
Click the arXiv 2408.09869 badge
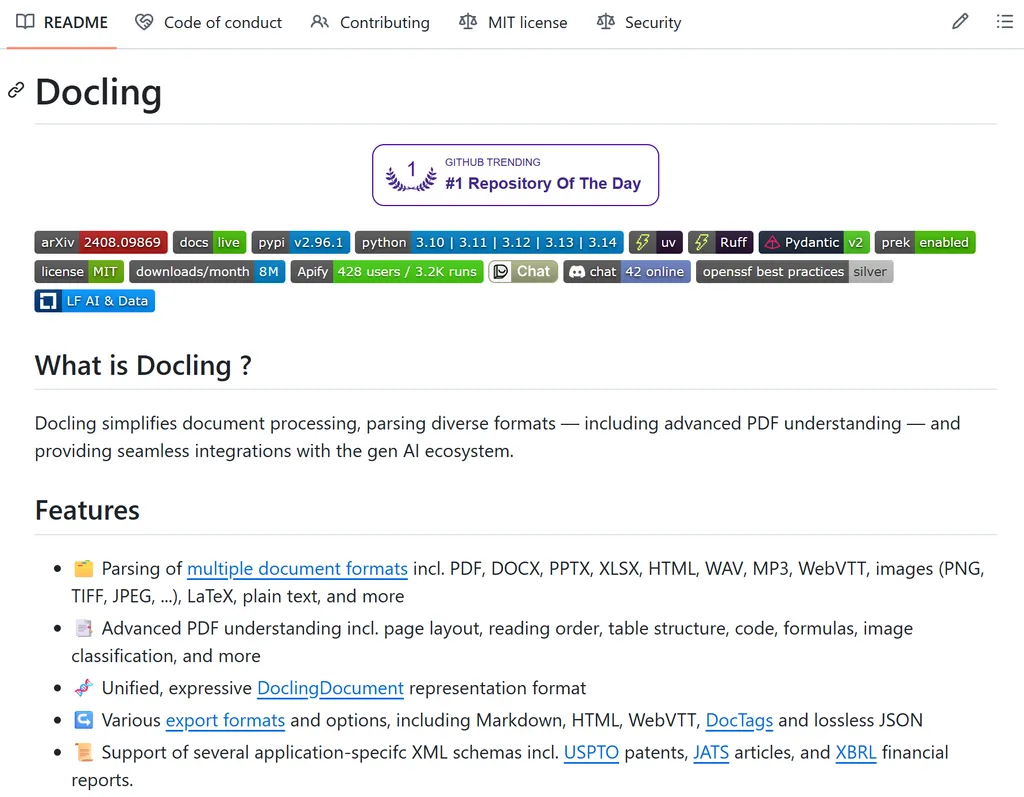101,242
